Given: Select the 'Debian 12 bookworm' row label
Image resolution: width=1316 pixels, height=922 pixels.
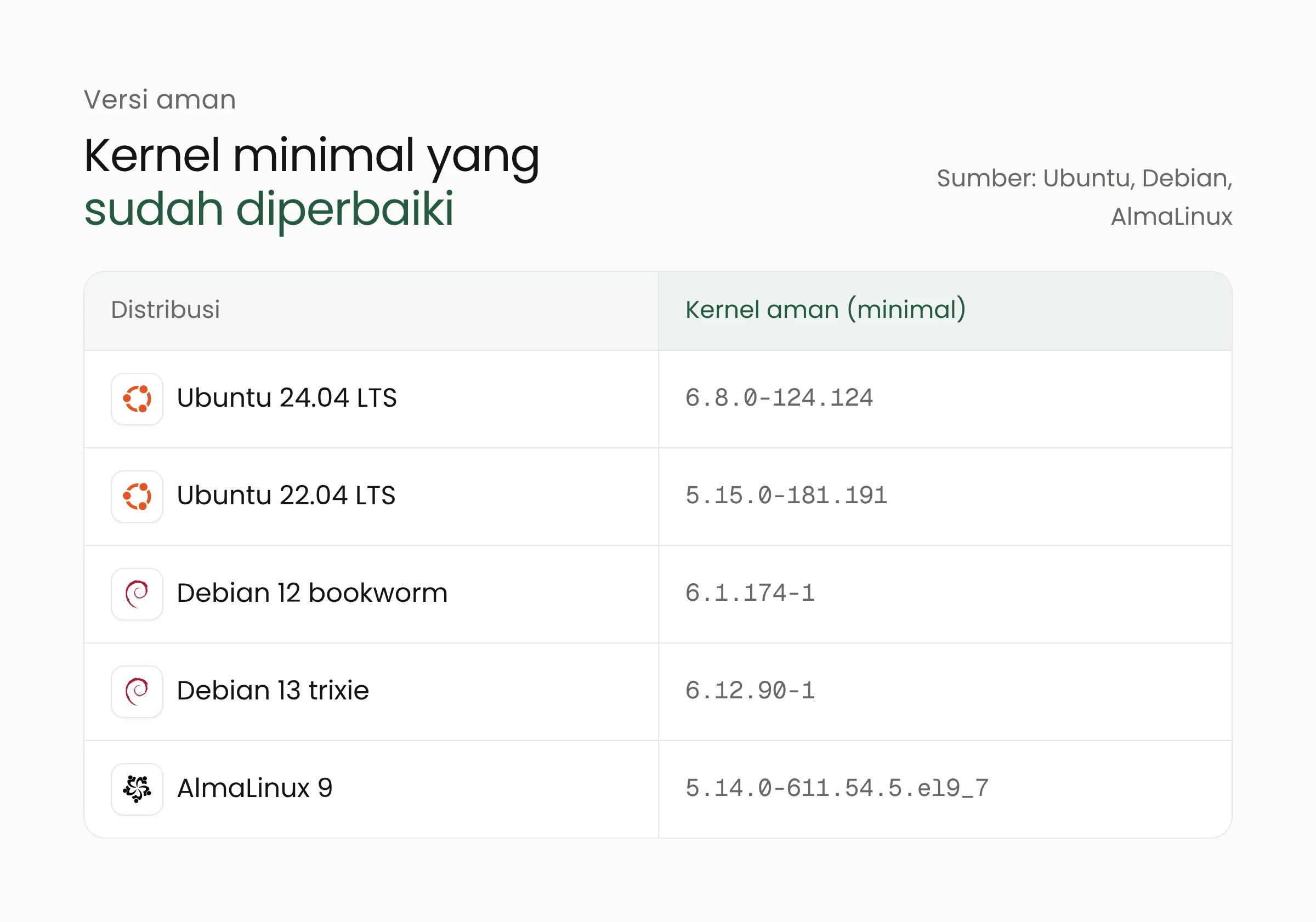Looking at the screenshot, I should [312, 593].
